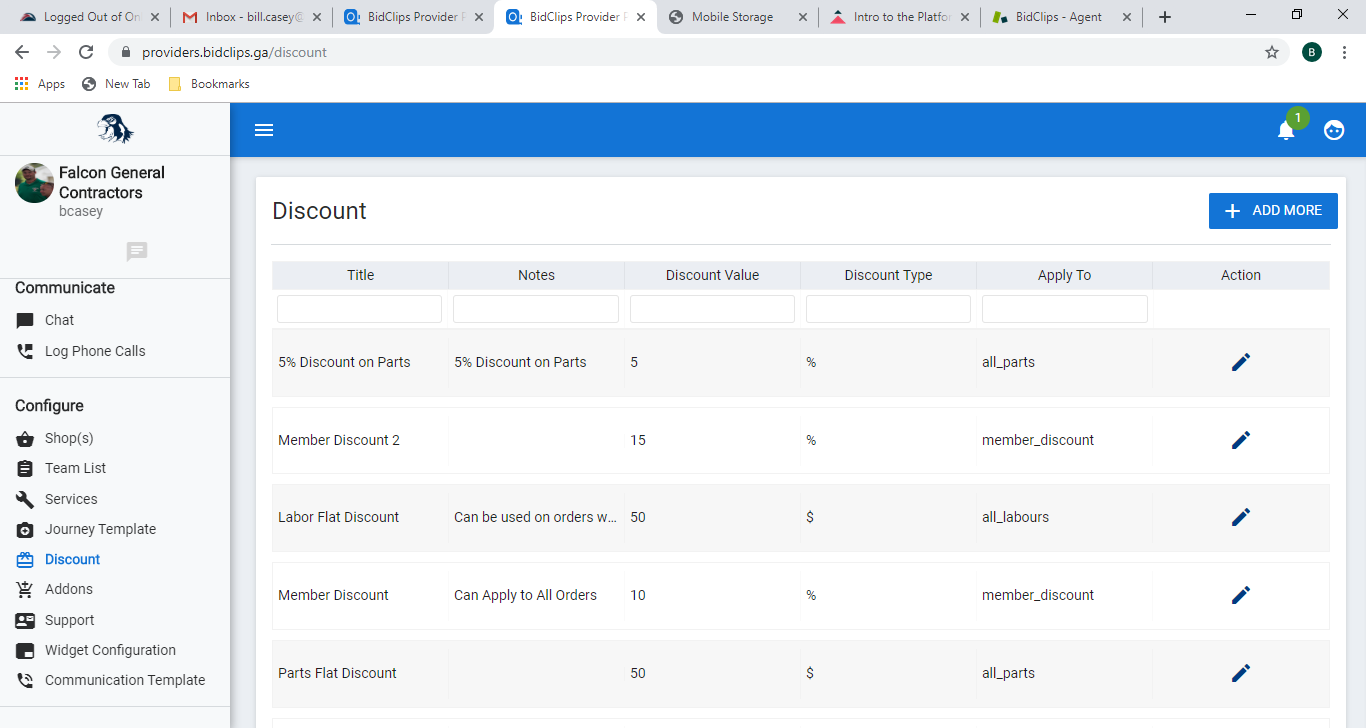Image resolution: width=1366 pixels, height=728 pixels.
Task: Click the Falcon logo in sidebar
Action: coord(115,129)
